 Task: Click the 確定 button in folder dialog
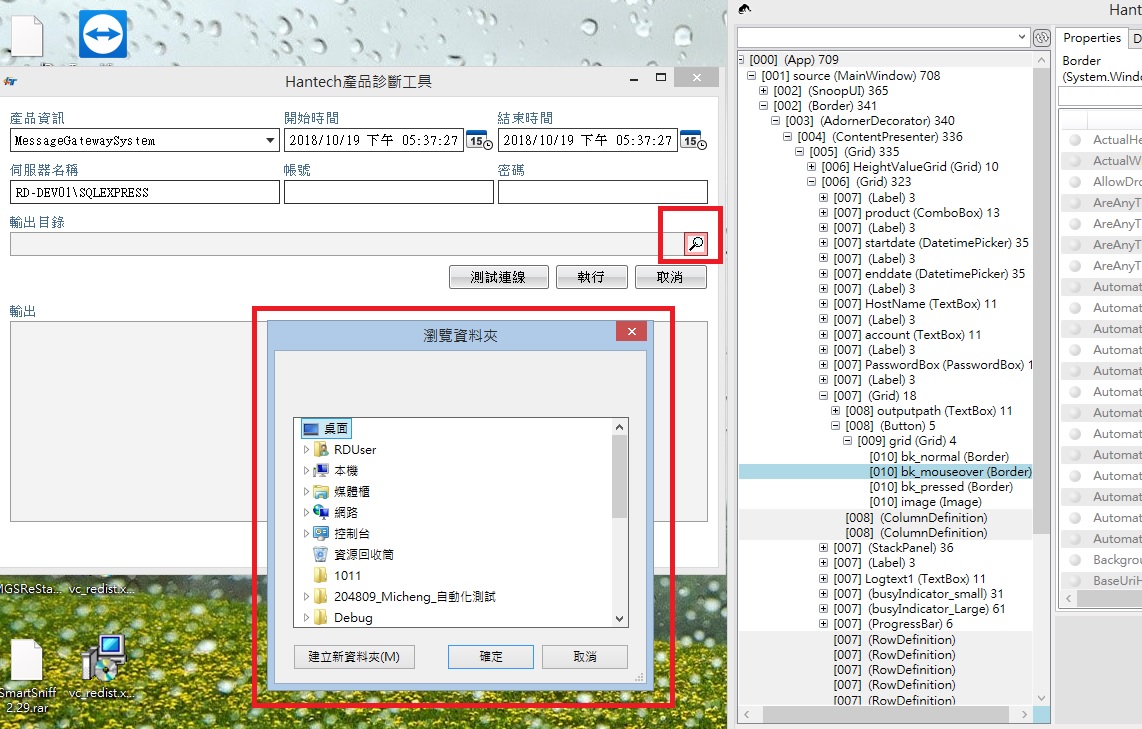[x=491, y=657]
